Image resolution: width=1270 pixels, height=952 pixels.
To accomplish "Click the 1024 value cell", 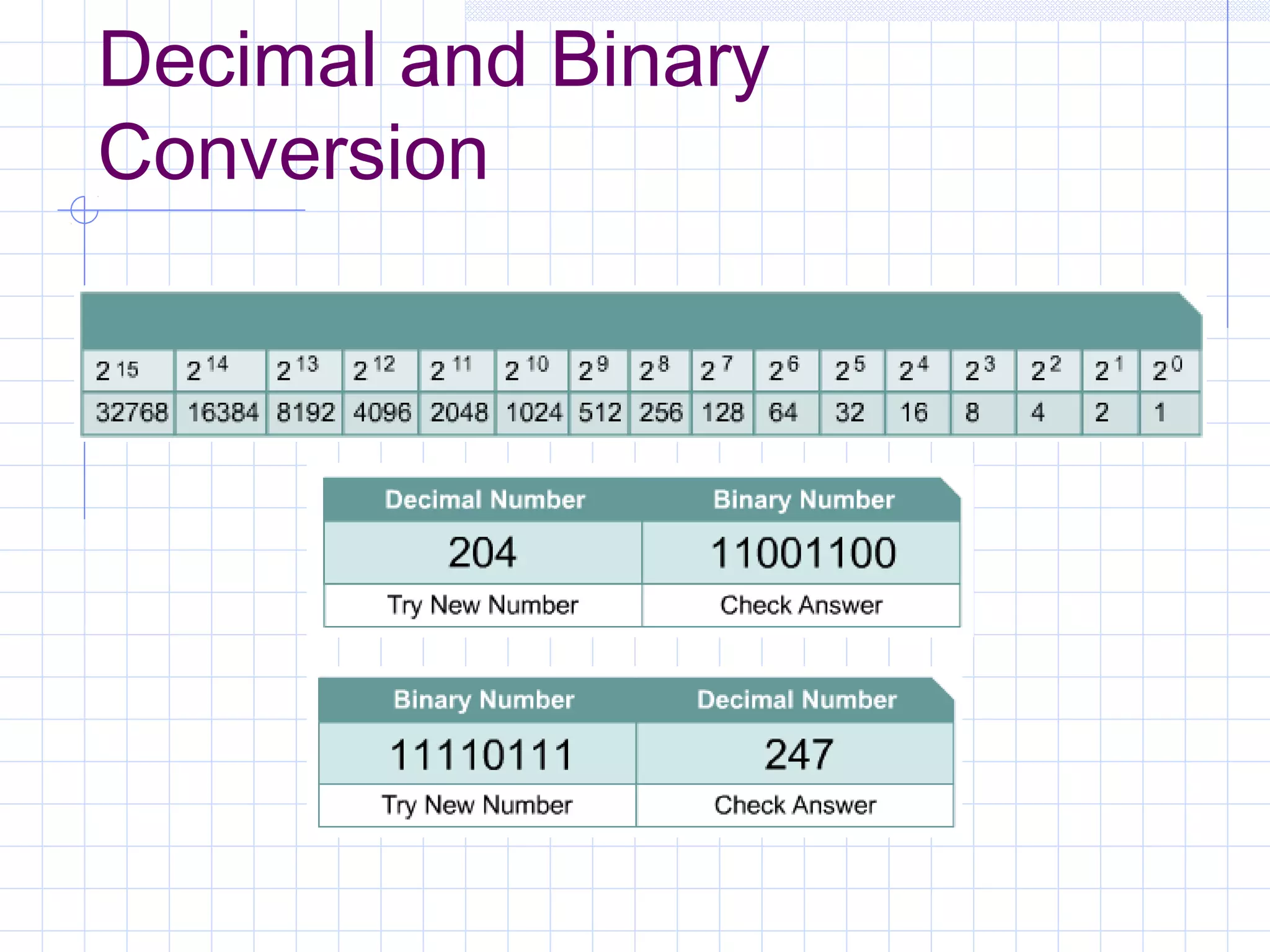I will (x=532, y=413).
